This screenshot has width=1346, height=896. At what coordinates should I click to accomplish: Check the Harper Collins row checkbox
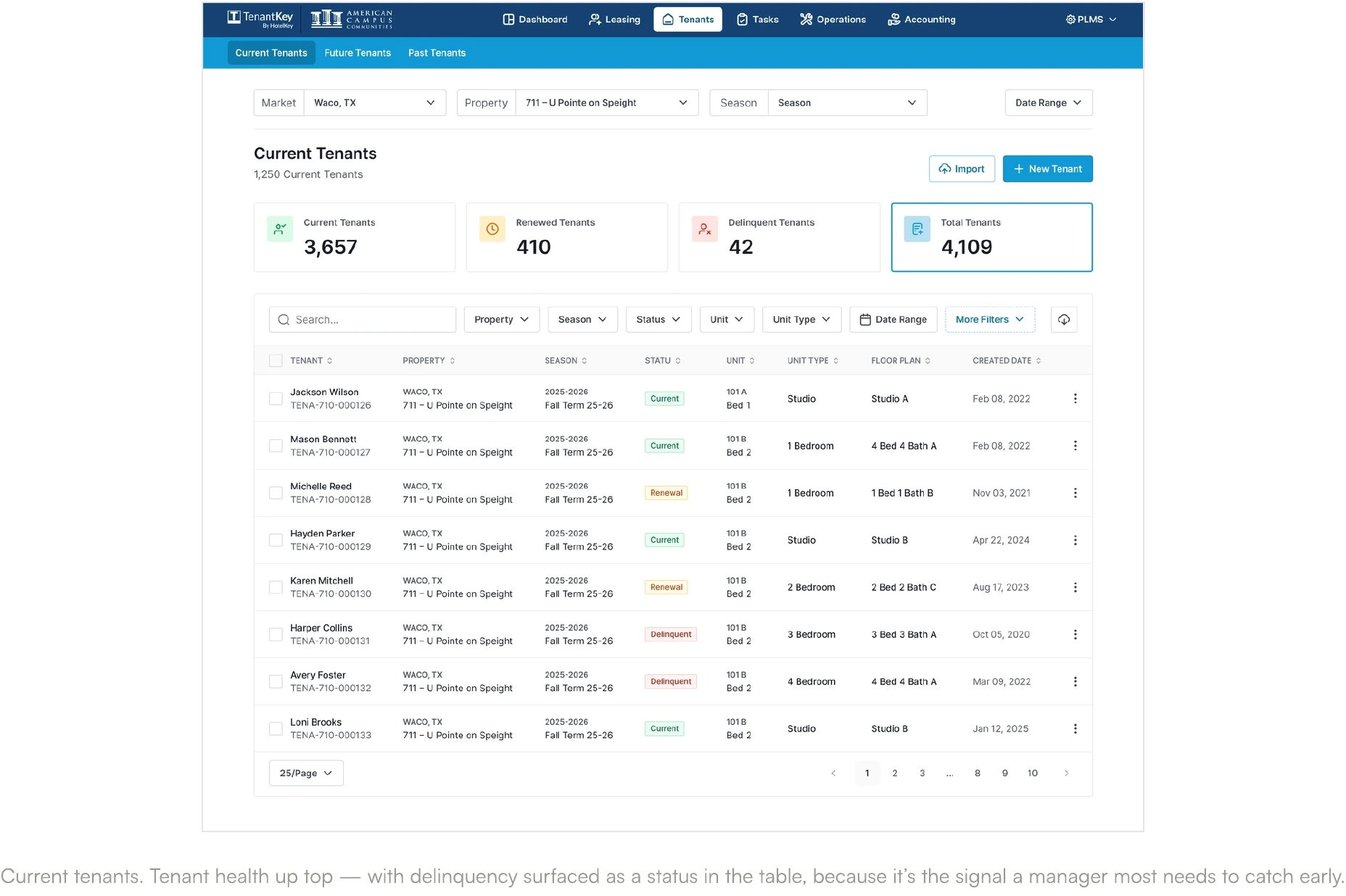pos(276,634)
